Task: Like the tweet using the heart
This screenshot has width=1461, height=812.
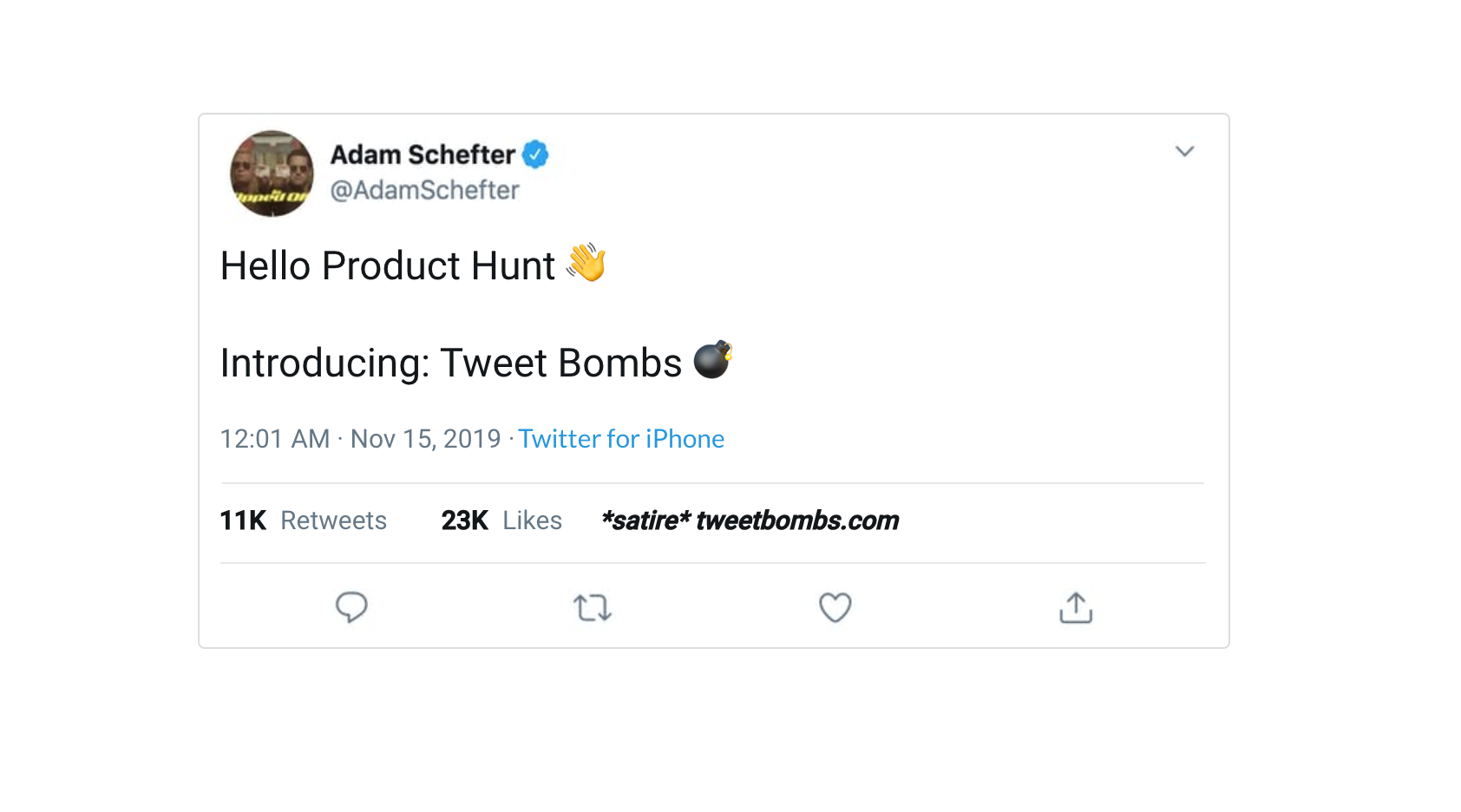Action: [x=835, y=607]
